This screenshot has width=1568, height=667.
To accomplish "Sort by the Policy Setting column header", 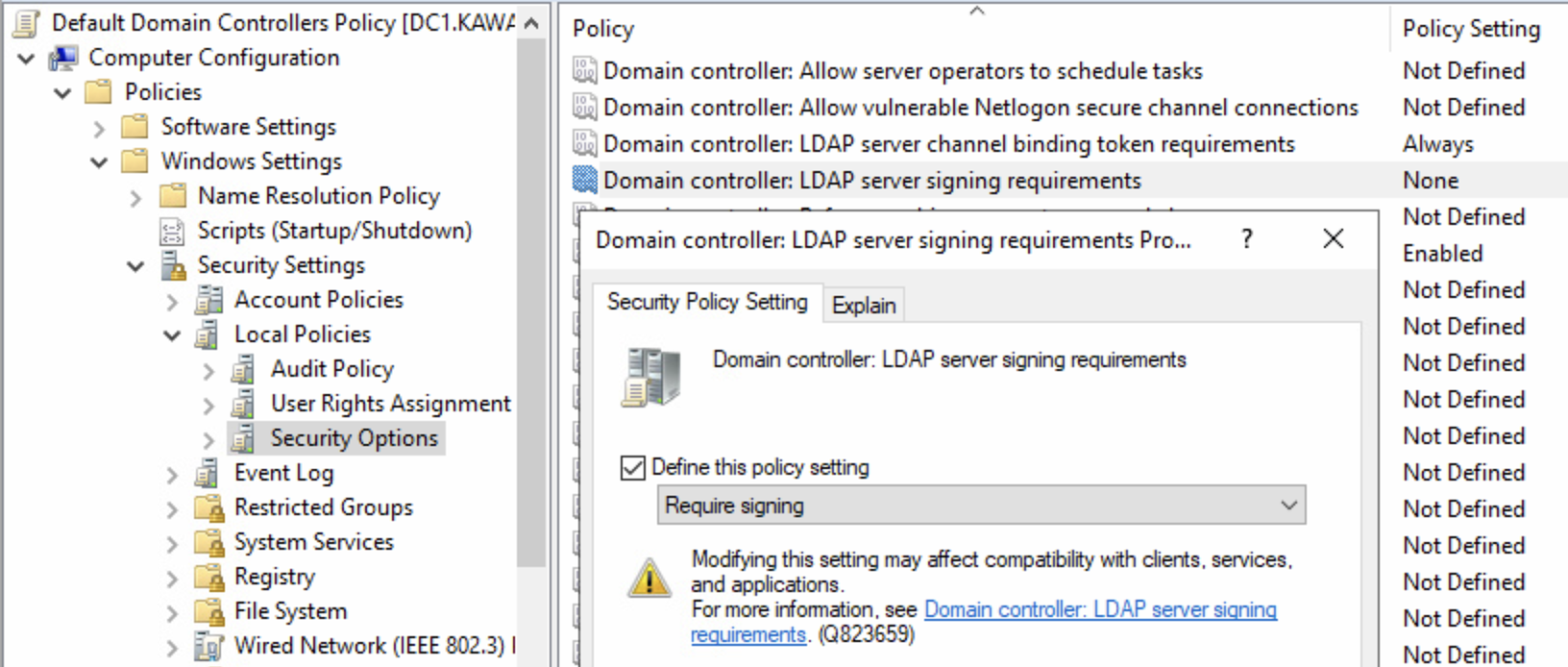I will pos(1470,29).
